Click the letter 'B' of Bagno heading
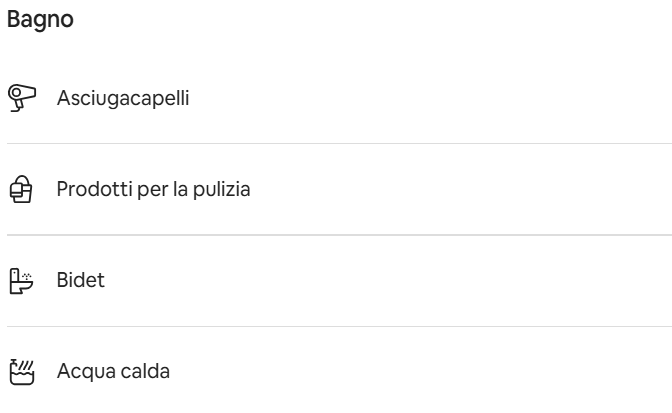 tap(13, 21)
